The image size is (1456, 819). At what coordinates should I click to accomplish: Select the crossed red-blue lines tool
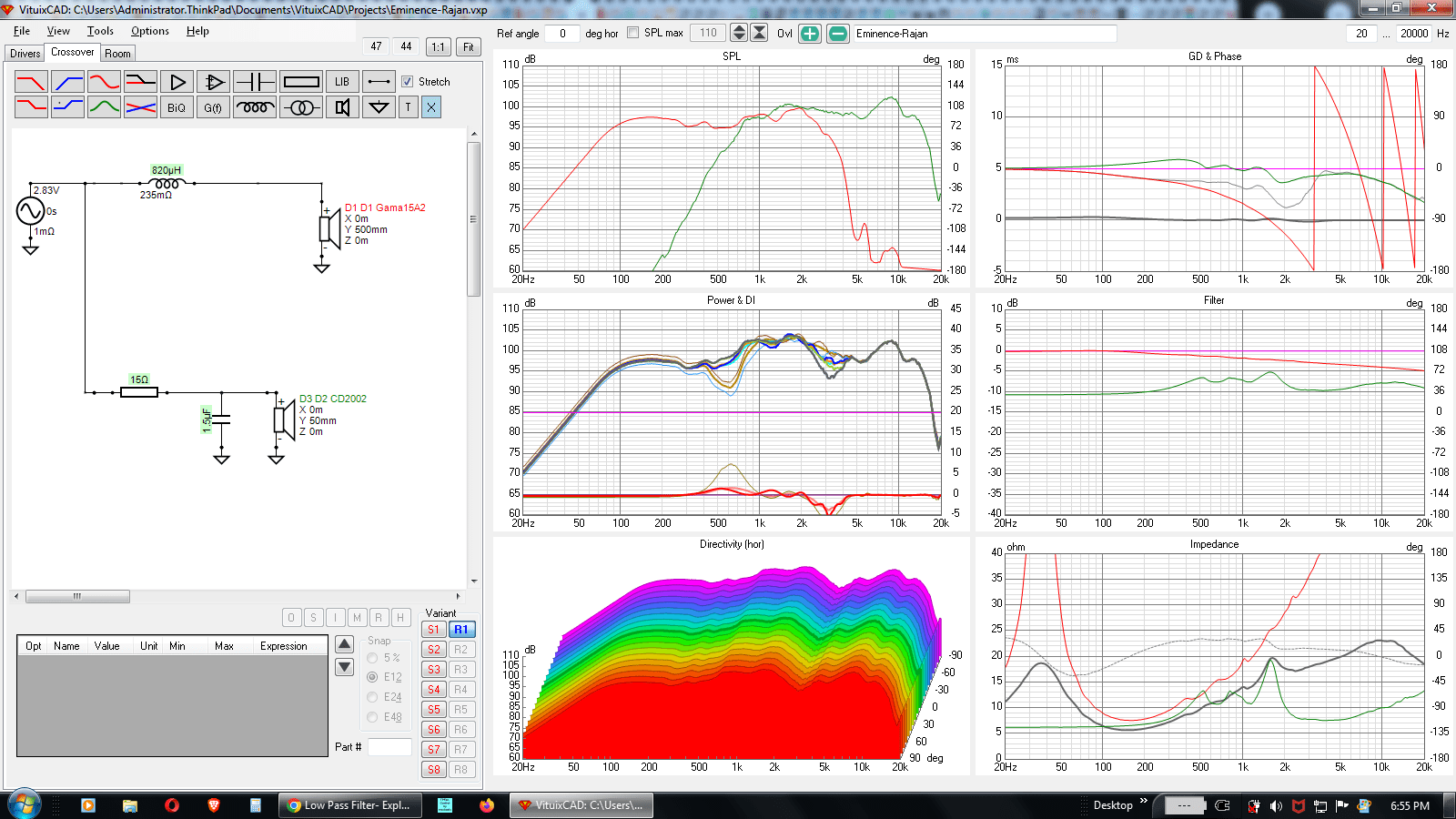click(141, 107)
